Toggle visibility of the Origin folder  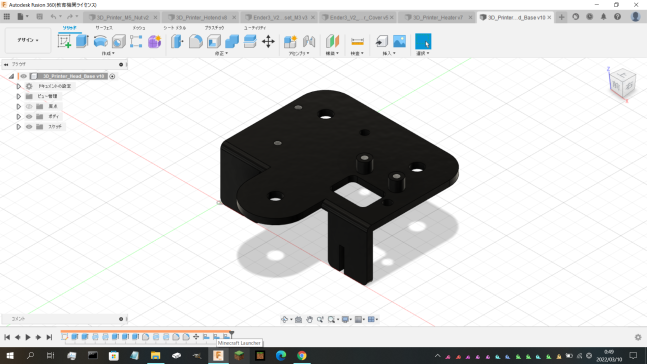pos(29,106)
